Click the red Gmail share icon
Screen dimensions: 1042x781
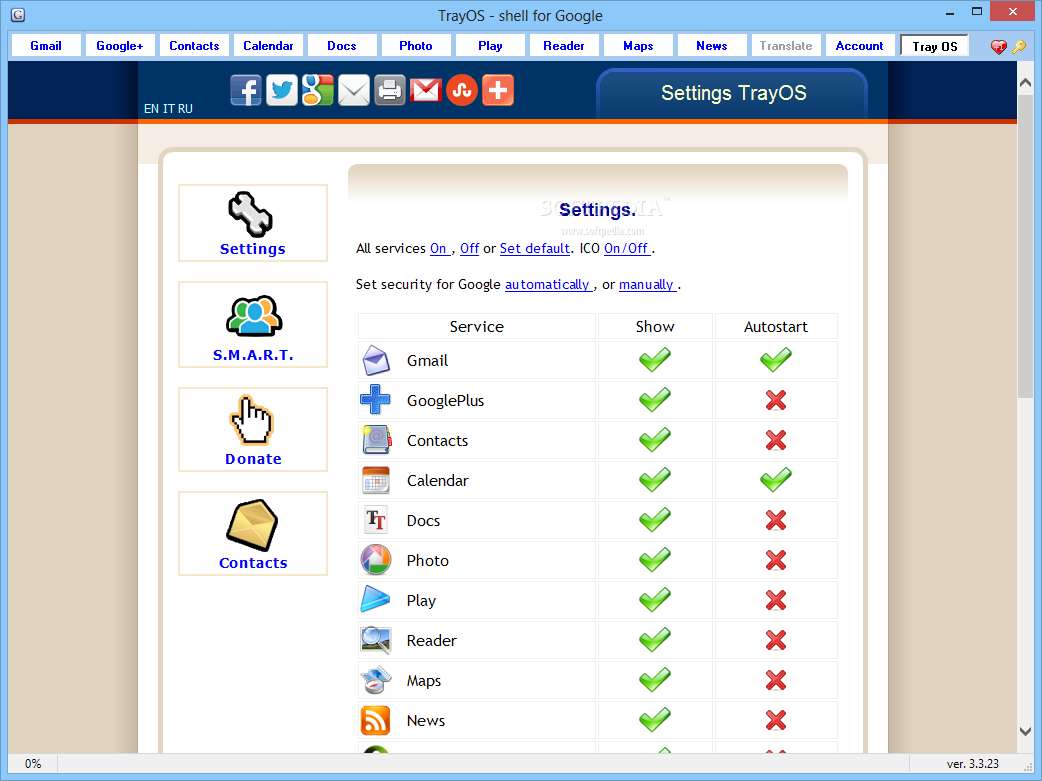(x=425, y=90)
